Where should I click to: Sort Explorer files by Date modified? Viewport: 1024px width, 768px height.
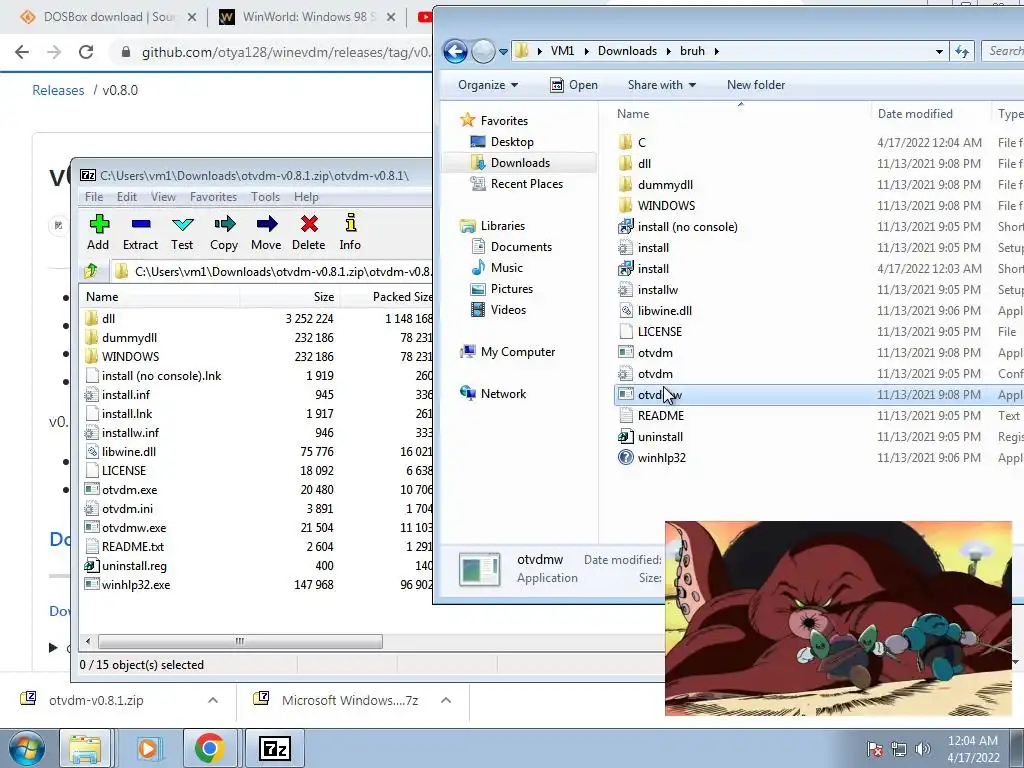915,114
